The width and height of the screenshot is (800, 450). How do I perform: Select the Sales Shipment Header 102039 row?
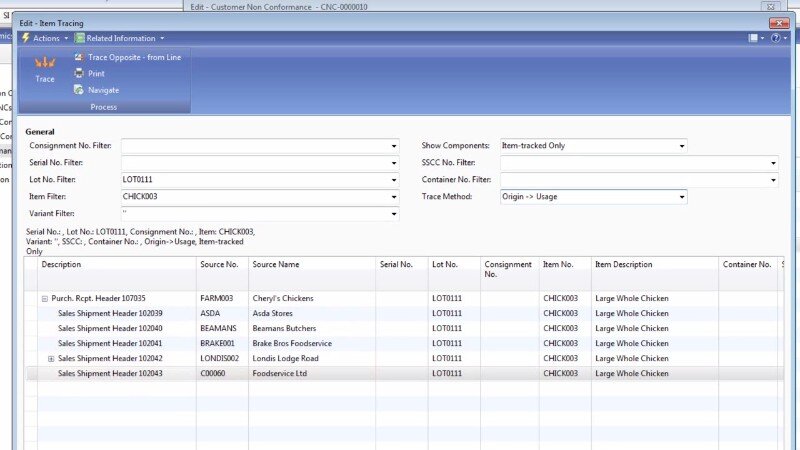(110, 313)
